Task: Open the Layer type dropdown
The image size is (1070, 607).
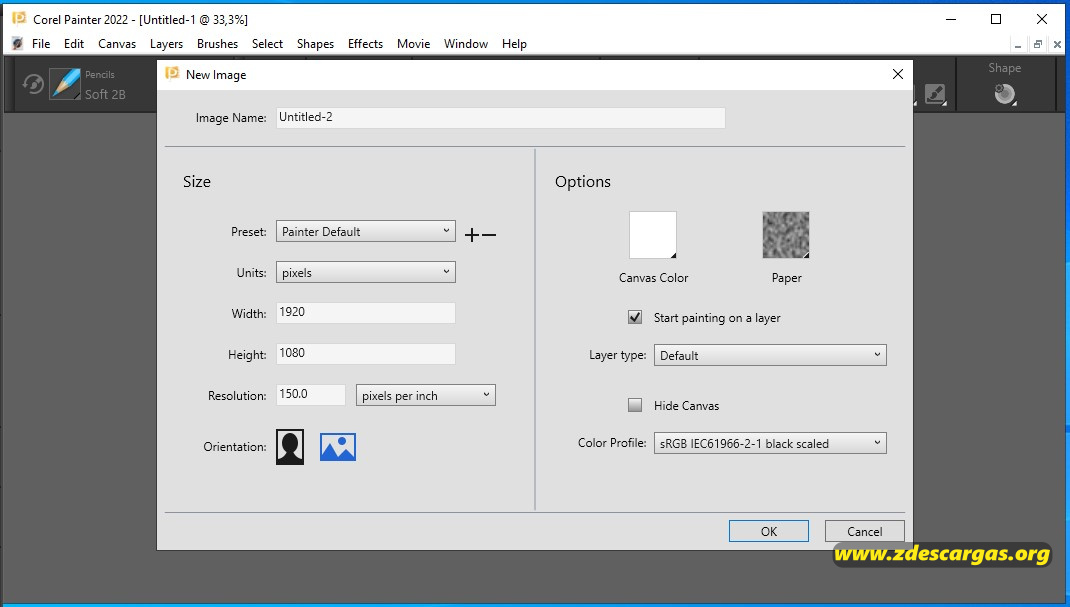Action: (x=770, y=355)
